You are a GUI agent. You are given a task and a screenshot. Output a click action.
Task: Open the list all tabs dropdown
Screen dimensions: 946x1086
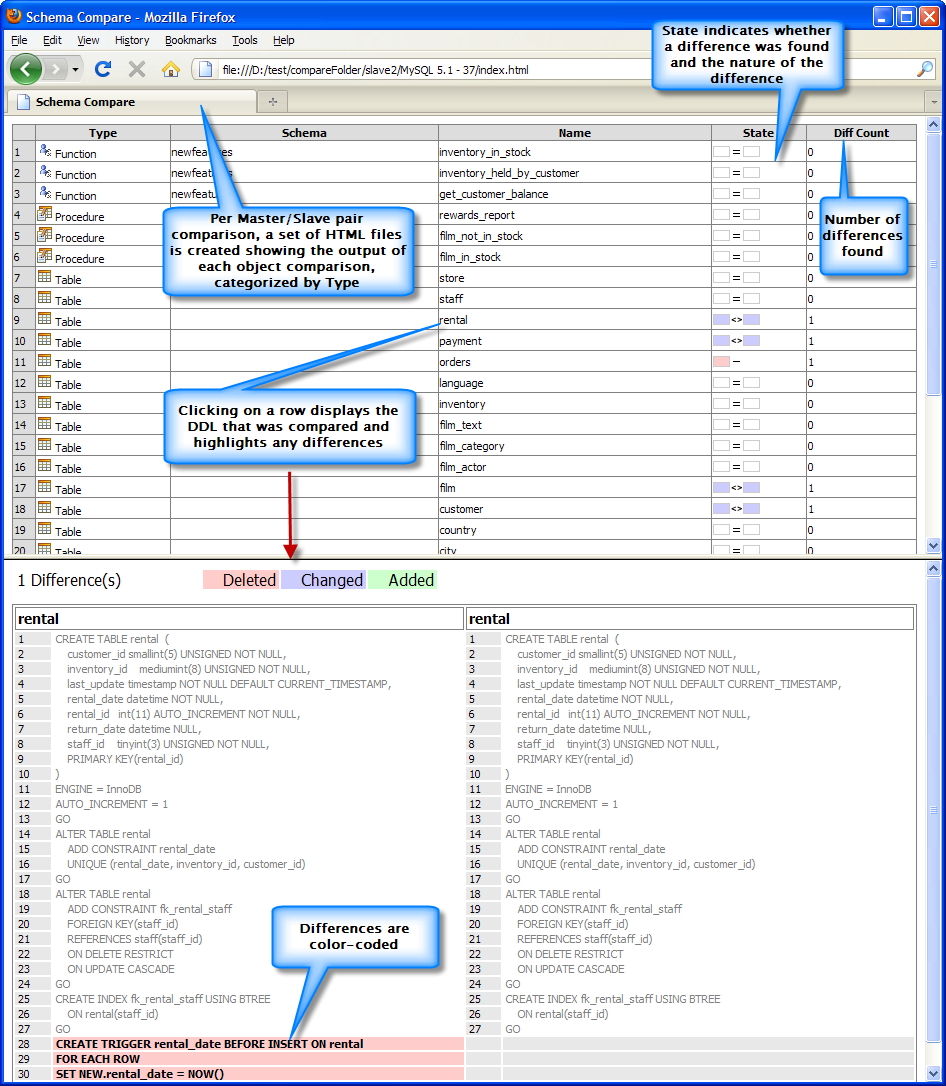click(934, 102)
